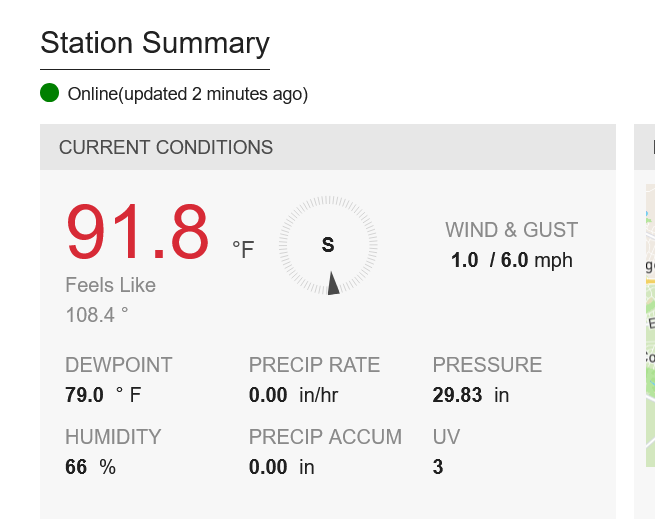This screenshot has height=522, width=655.
Task: Click the 91.8 temperature reading
Action: pos(138,232)
